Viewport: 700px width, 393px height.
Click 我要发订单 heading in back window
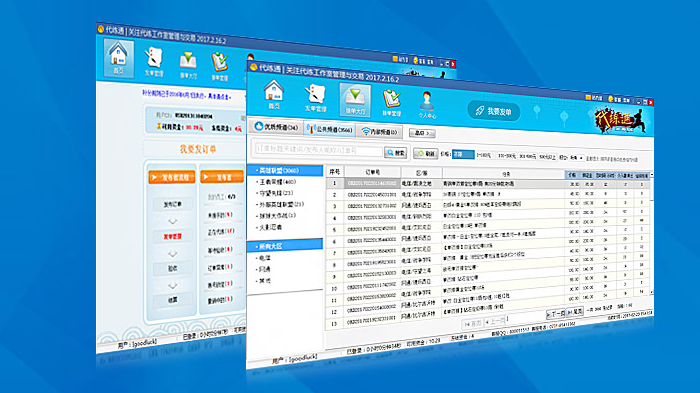click(198, 149)
